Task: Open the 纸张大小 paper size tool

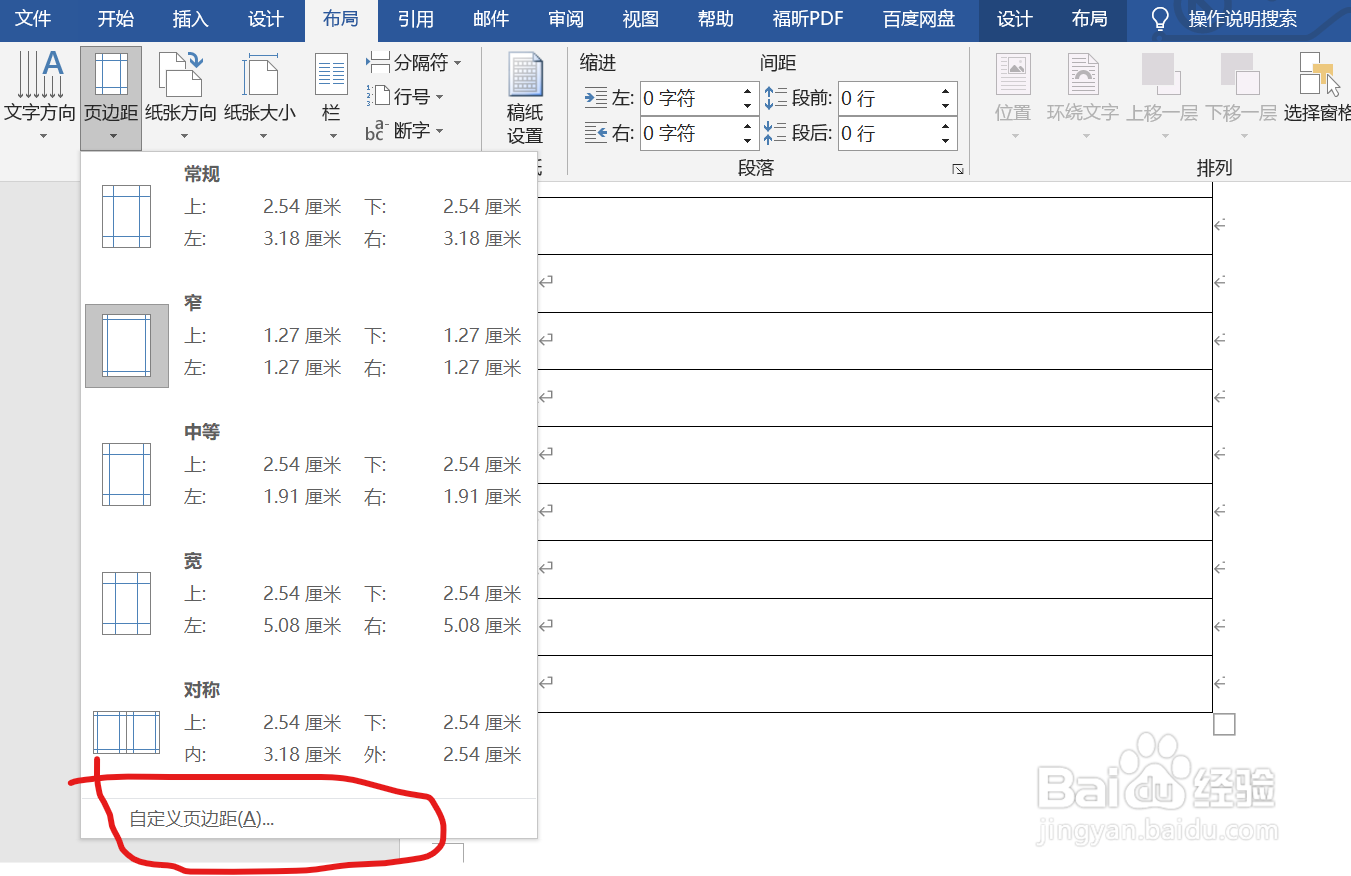Action: (260, 96)
